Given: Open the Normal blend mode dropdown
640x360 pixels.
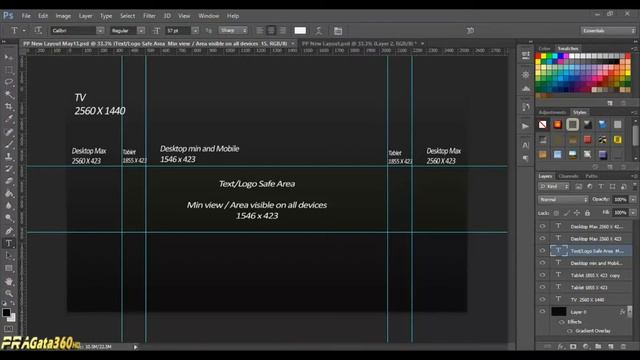Looking at the screenshot, I should click(563, 200).
